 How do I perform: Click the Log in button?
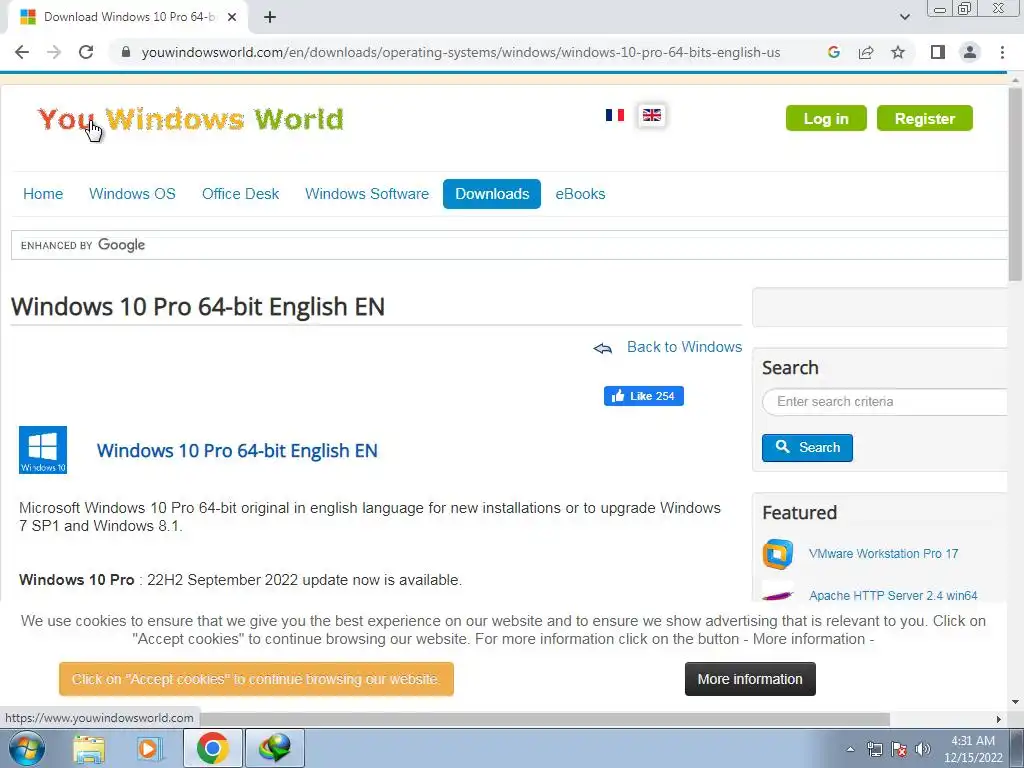pyautogui.click(x=826, y=118)
